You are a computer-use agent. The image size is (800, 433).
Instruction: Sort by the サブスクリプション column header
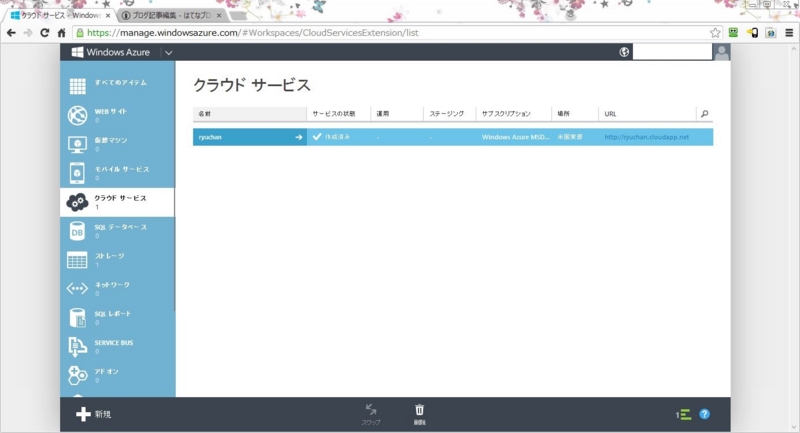[514, 114]
